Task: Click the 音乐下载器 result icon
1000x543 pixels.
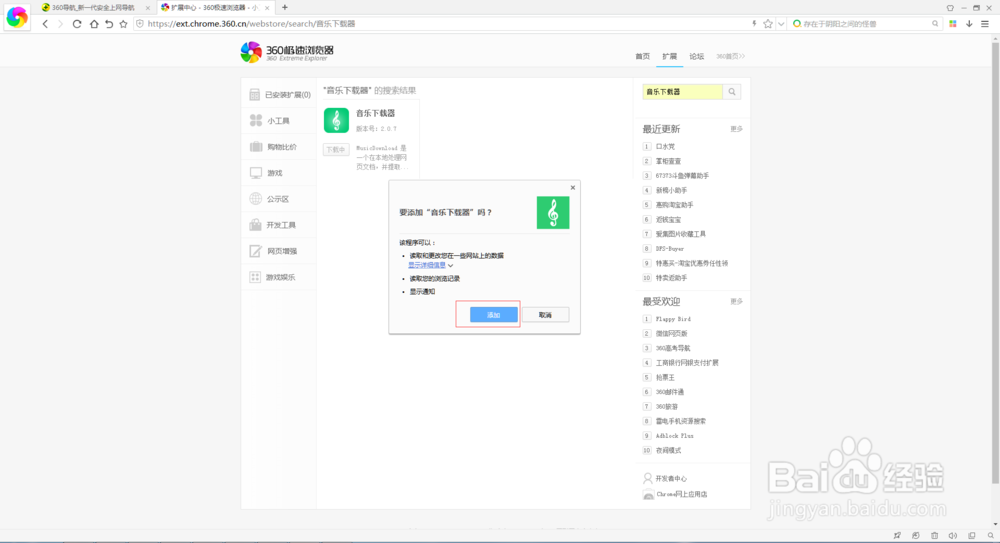Action: (x=336, y=120)
